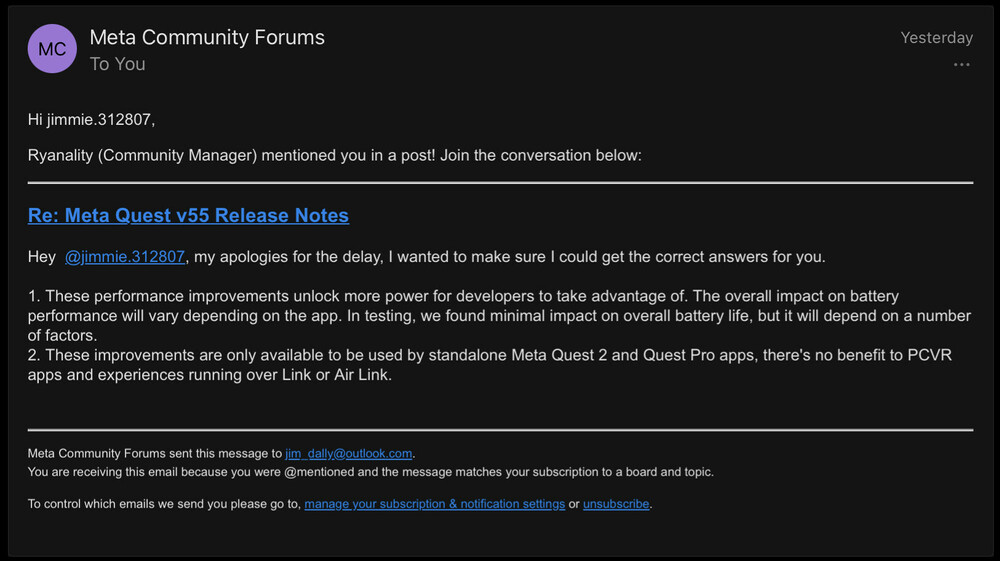Click the jim_dally@outlook.com email link
Image resolution: width=1000 pixels, height=561 pixels.
[x=349, y=454]
